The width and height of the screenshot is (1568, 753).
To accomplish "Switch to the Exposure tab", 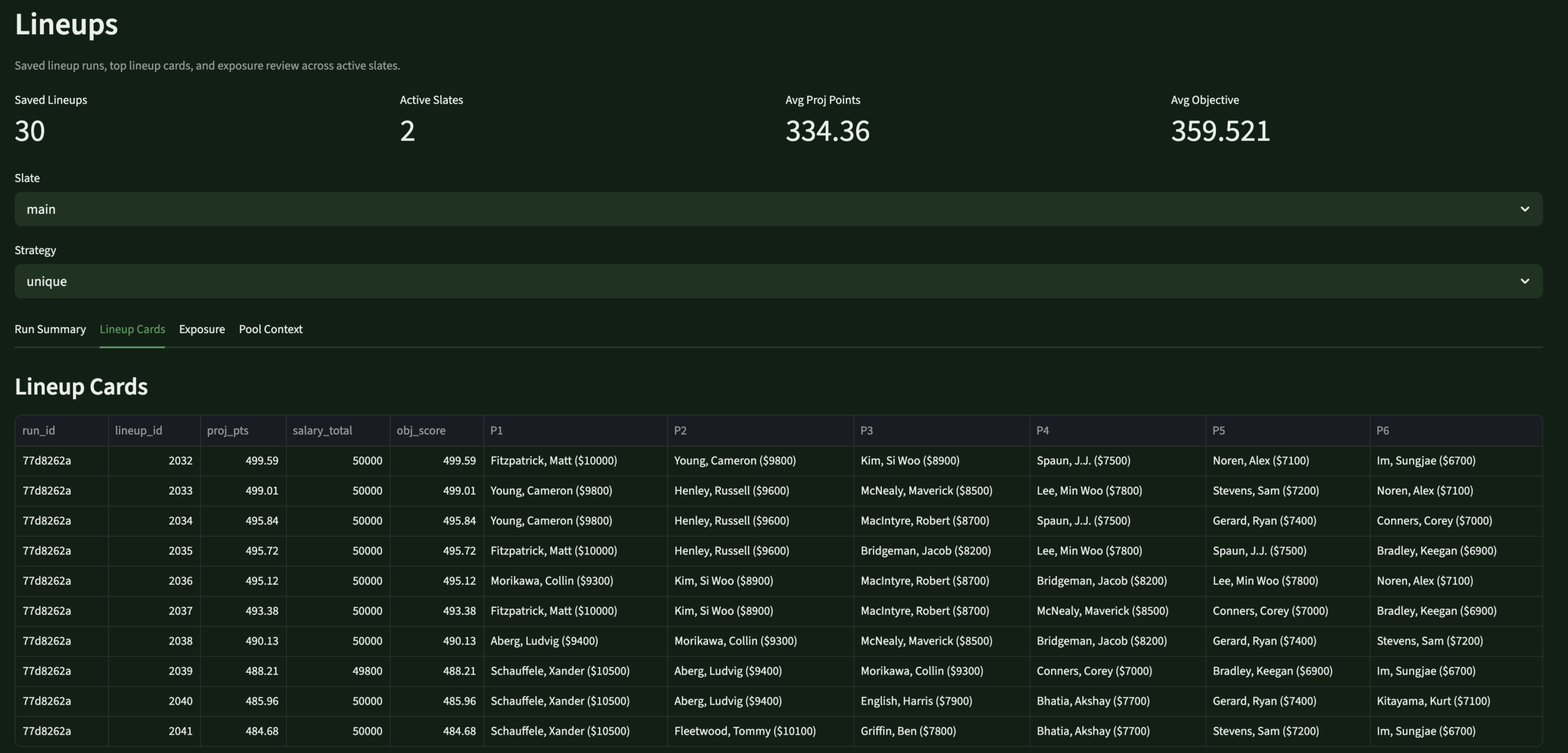I will (202, 329).
